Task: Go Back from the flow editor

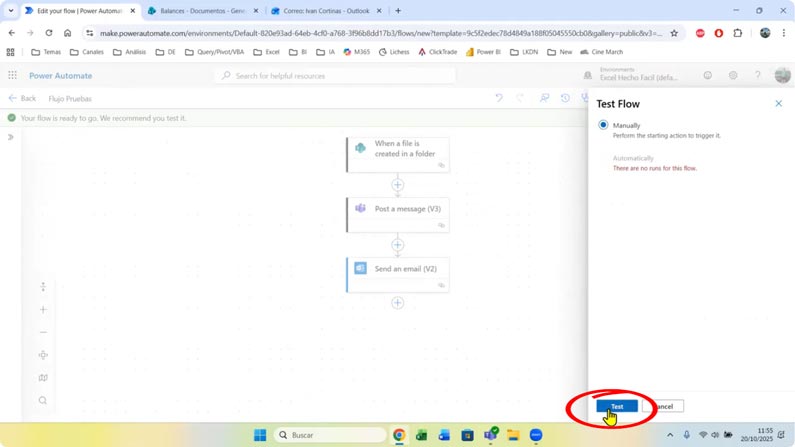Action: 22,98
